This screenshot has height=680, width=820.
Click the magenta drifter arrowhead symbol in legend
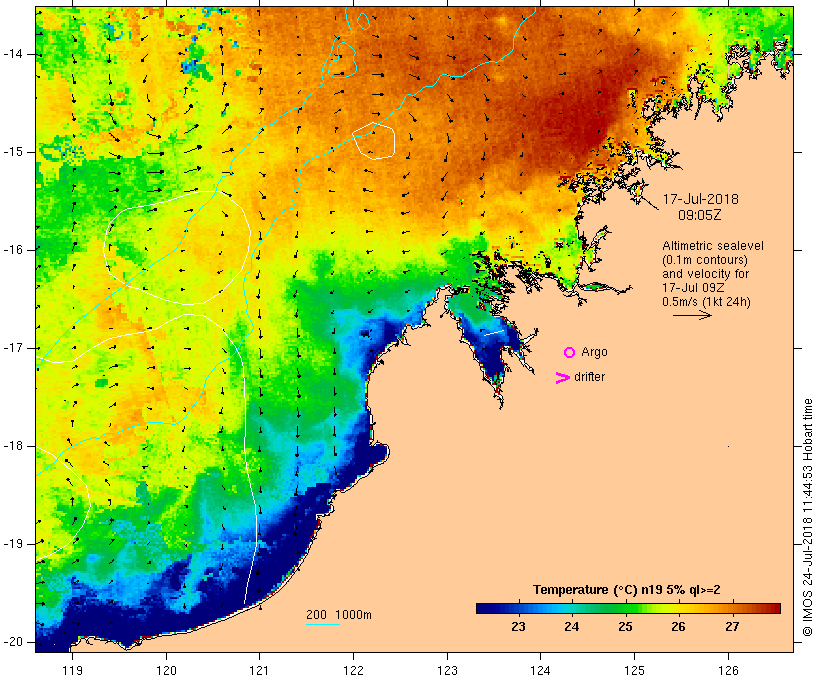(563, 378)
